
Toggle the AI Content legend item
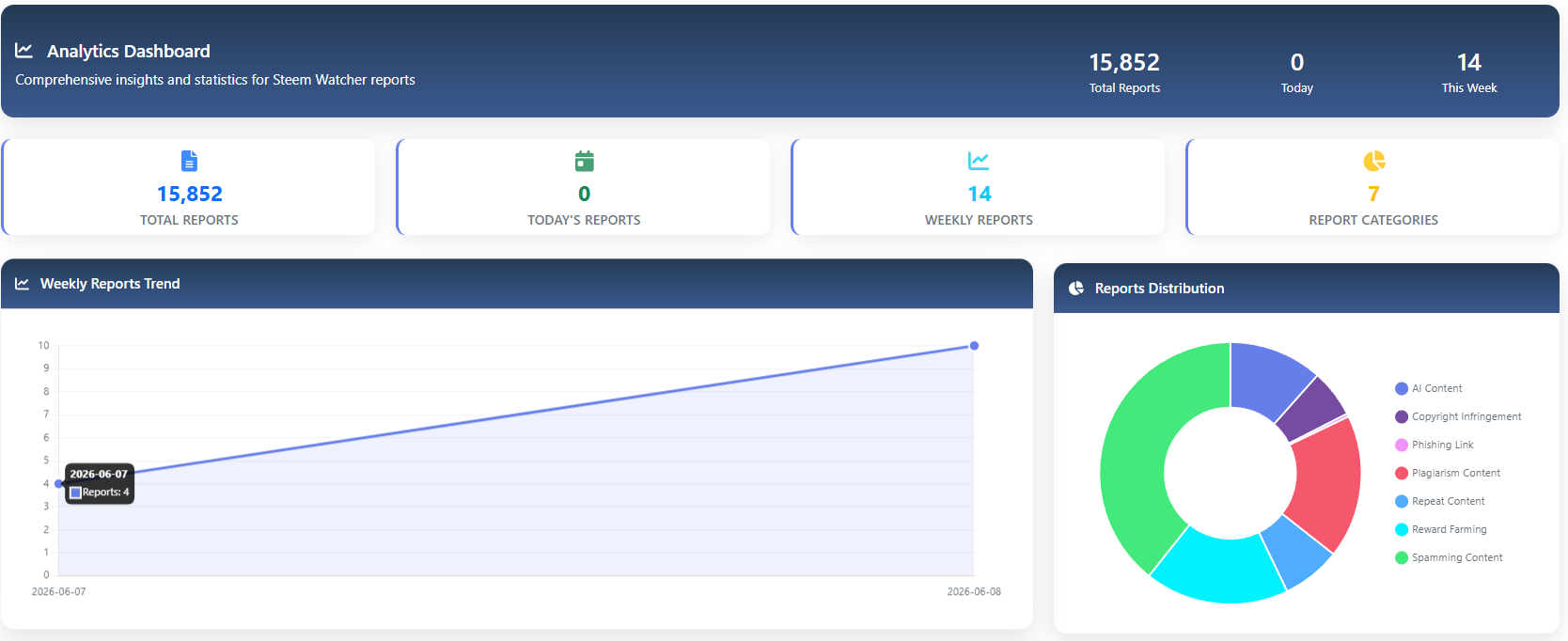1429,388
